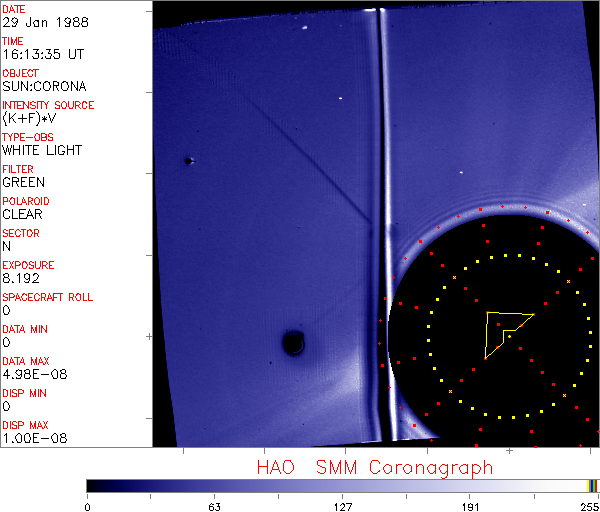Select the exposure value 8.192

pyautogui.click(x=21, y=278)
